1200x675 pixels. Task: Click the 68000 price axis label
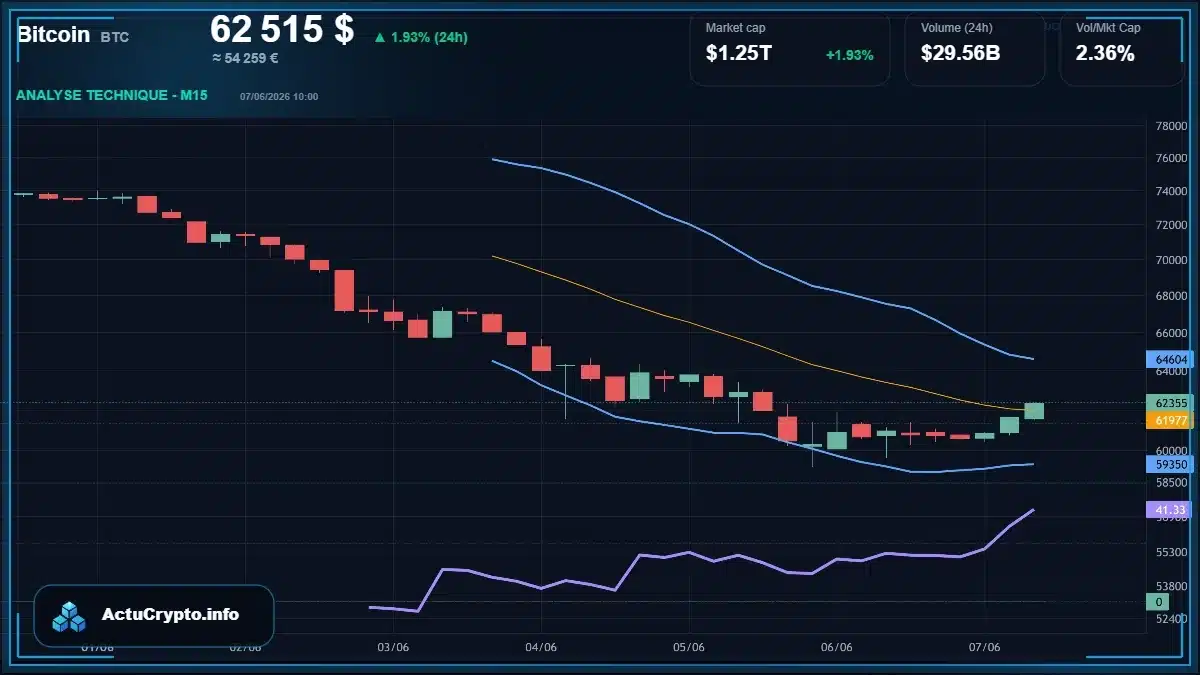coord(1171,296)
